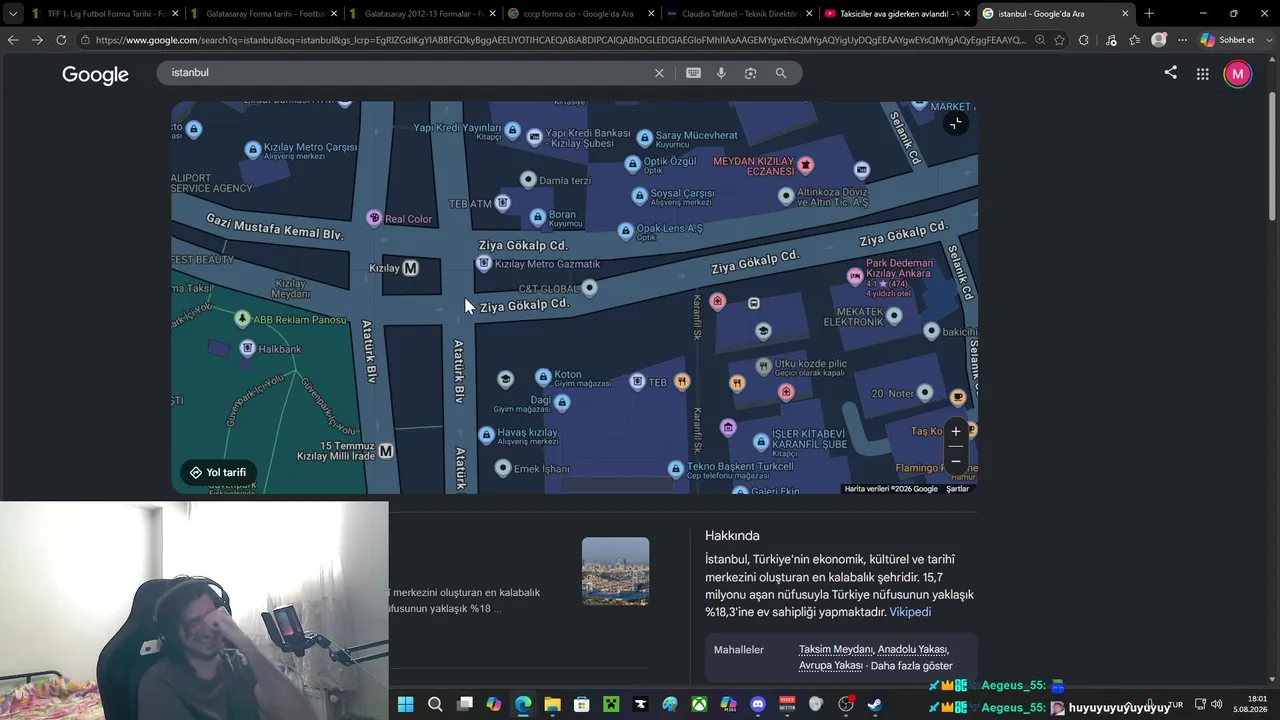Reload the current page
The width and height of the screenshot is (1280, 720).
click(x=61, y=40)
